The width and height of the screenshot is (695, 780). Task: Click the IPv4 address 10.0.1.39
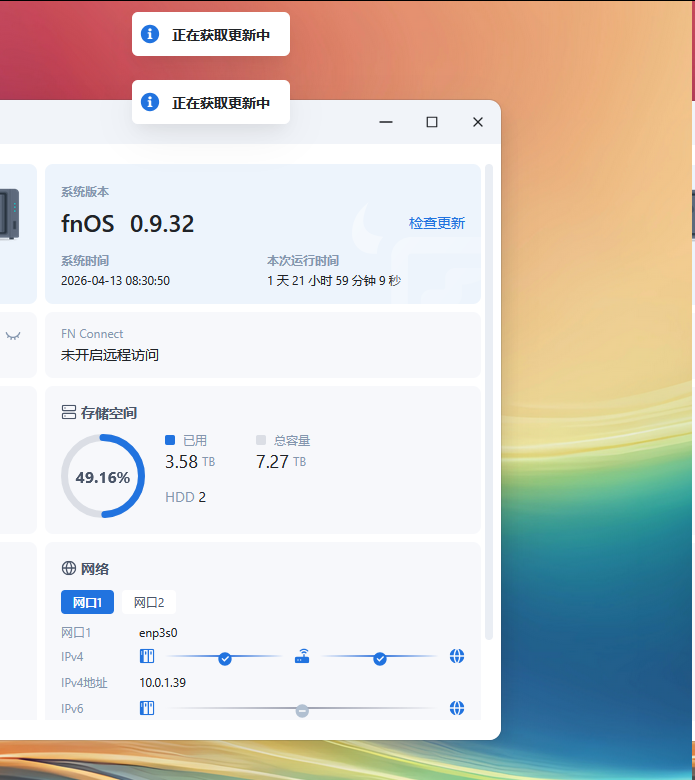point(163,682)
